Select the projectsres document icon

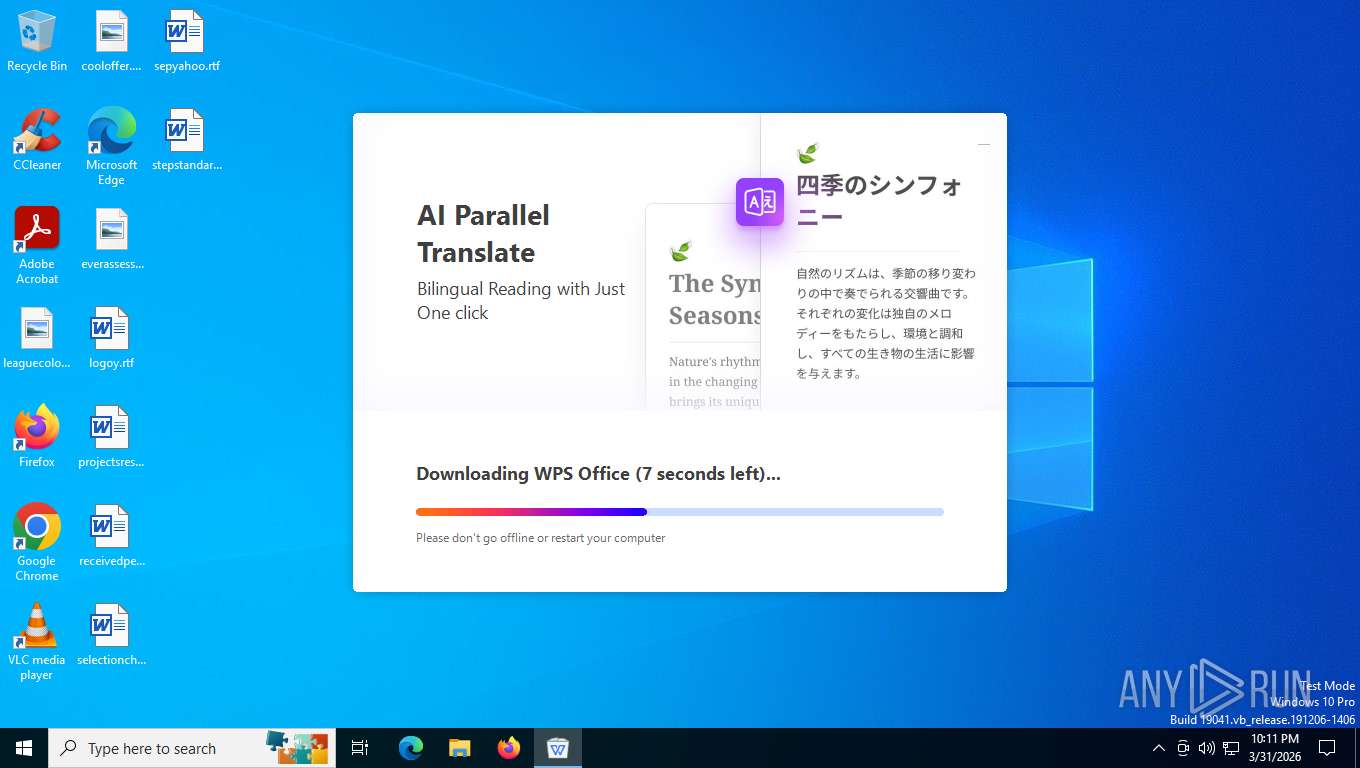(111, 437)
